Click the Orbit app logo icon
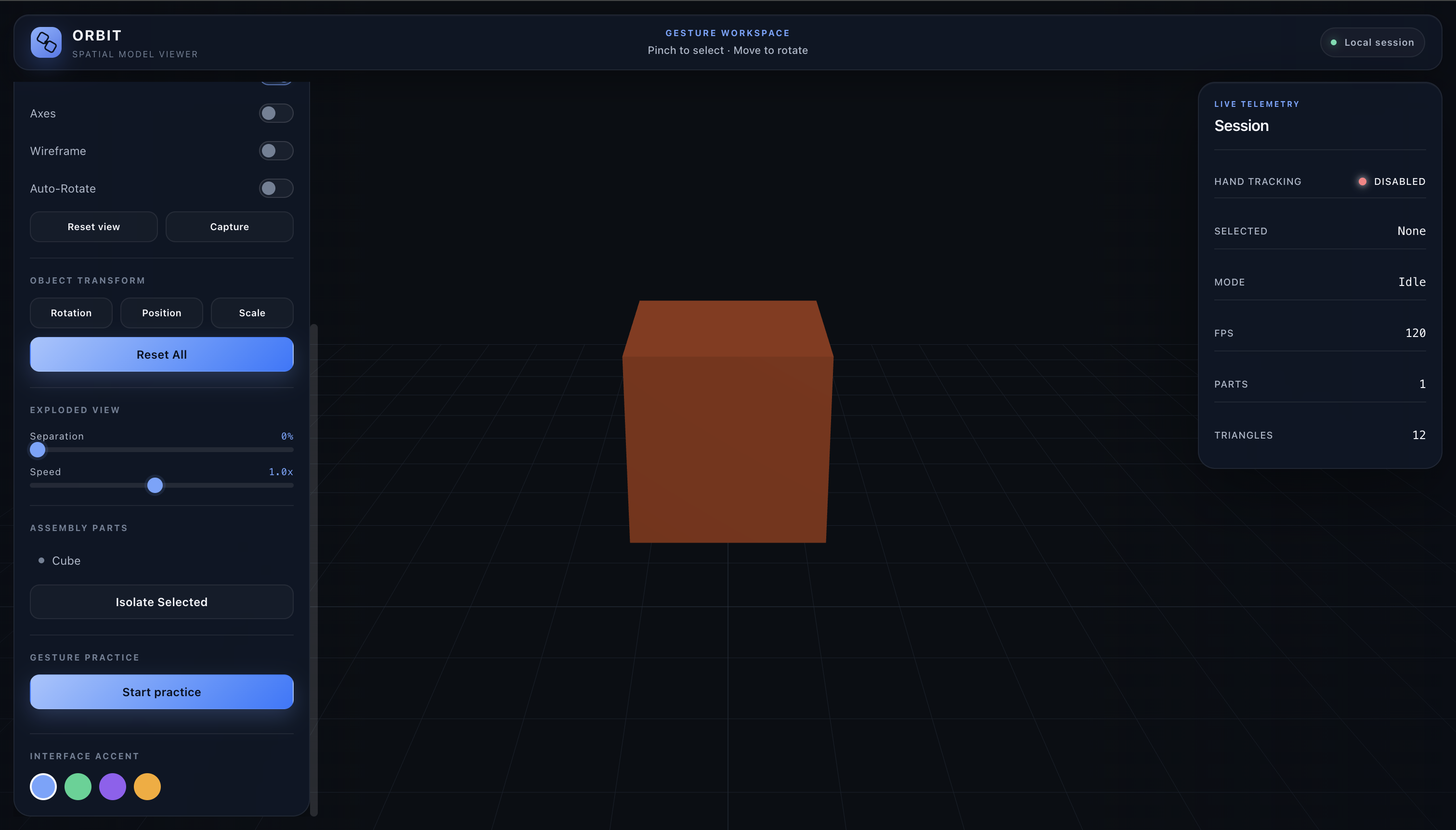1456x830 pixels. (x=46, y=42)
